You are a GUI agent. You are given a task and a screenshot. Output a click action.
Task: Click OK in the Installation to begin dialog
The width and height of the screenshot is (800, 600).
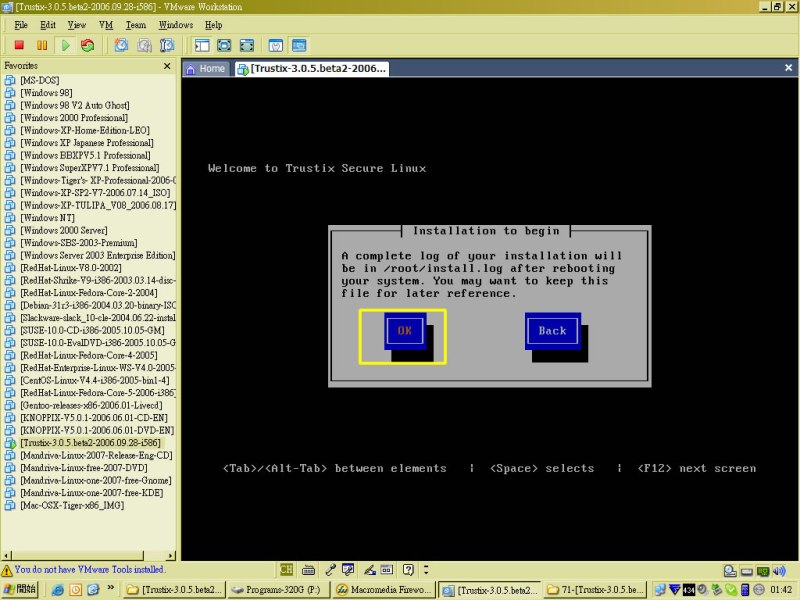405,331
